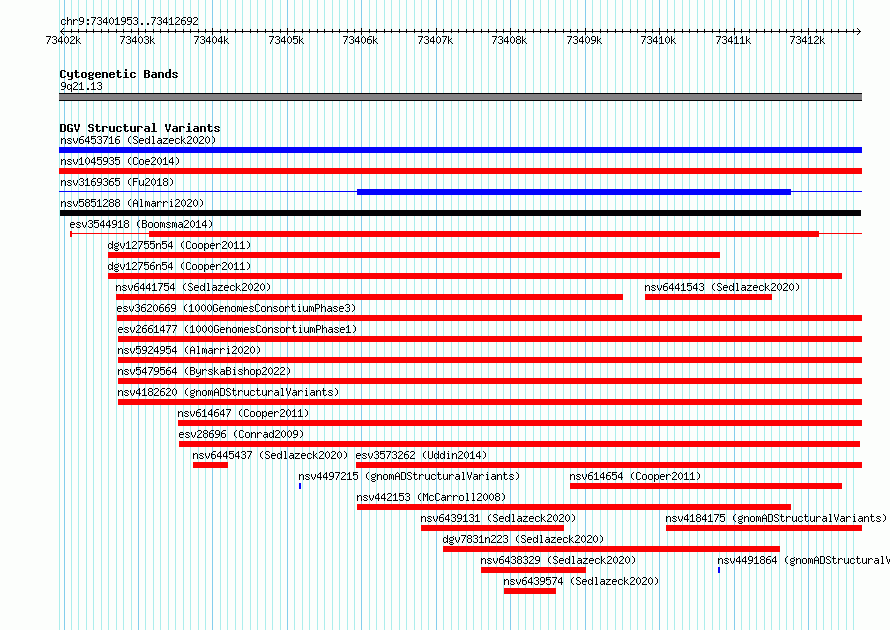This screenshot has height=630, width=890.
Task: Click the red esv28696 bar
Action: 519,444
